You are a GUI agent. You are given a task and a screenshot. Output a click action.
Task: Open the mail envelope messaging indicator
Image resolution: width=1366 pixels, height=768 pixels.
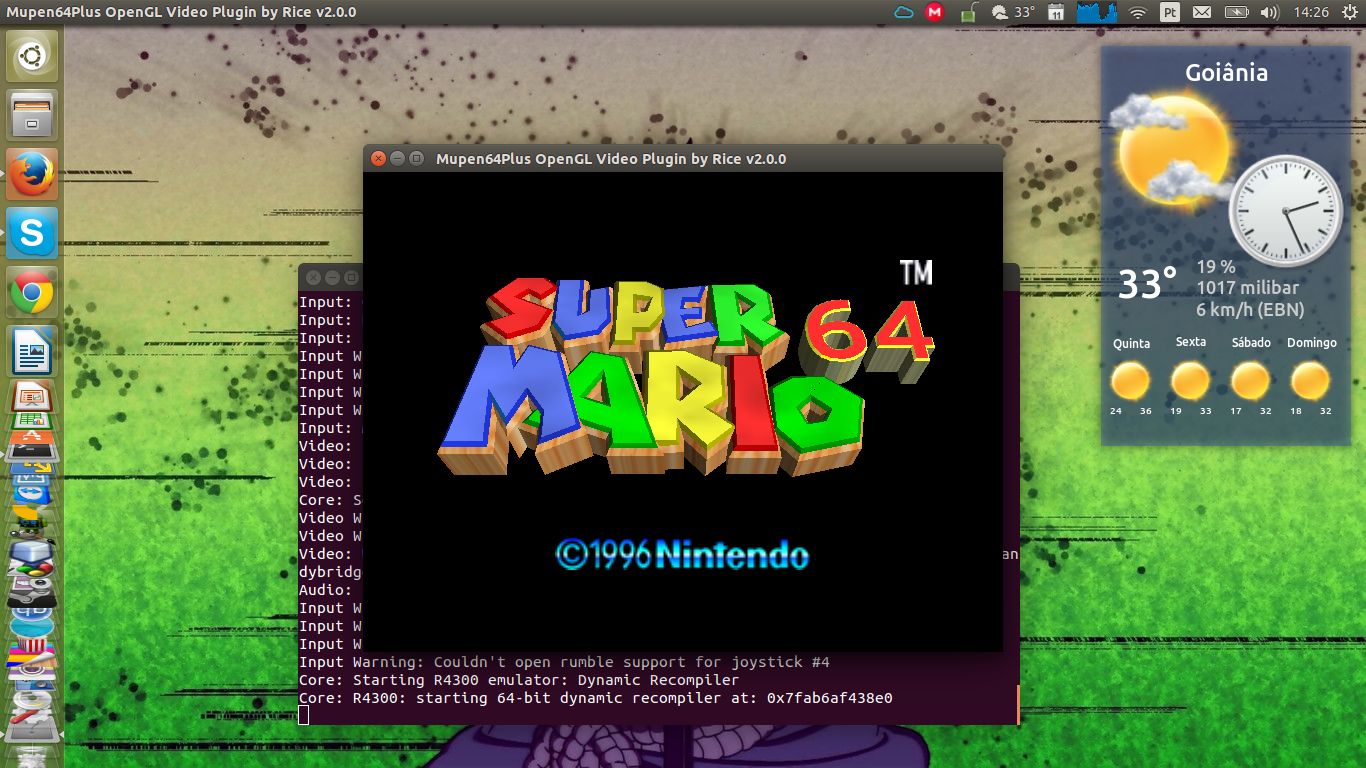pos(1202,12)
